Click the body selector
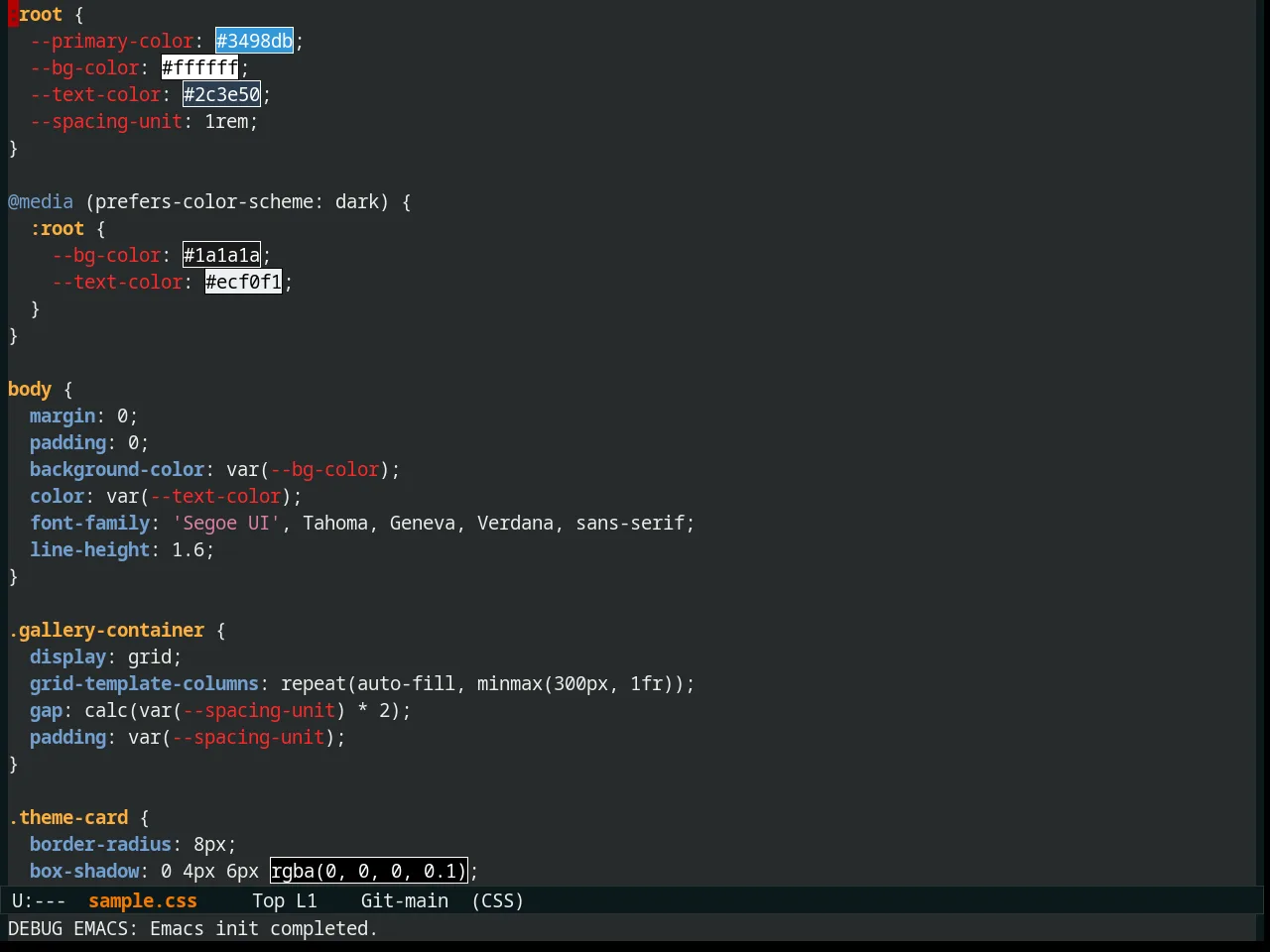The image size is (1270, 952). tap(30, 389)
